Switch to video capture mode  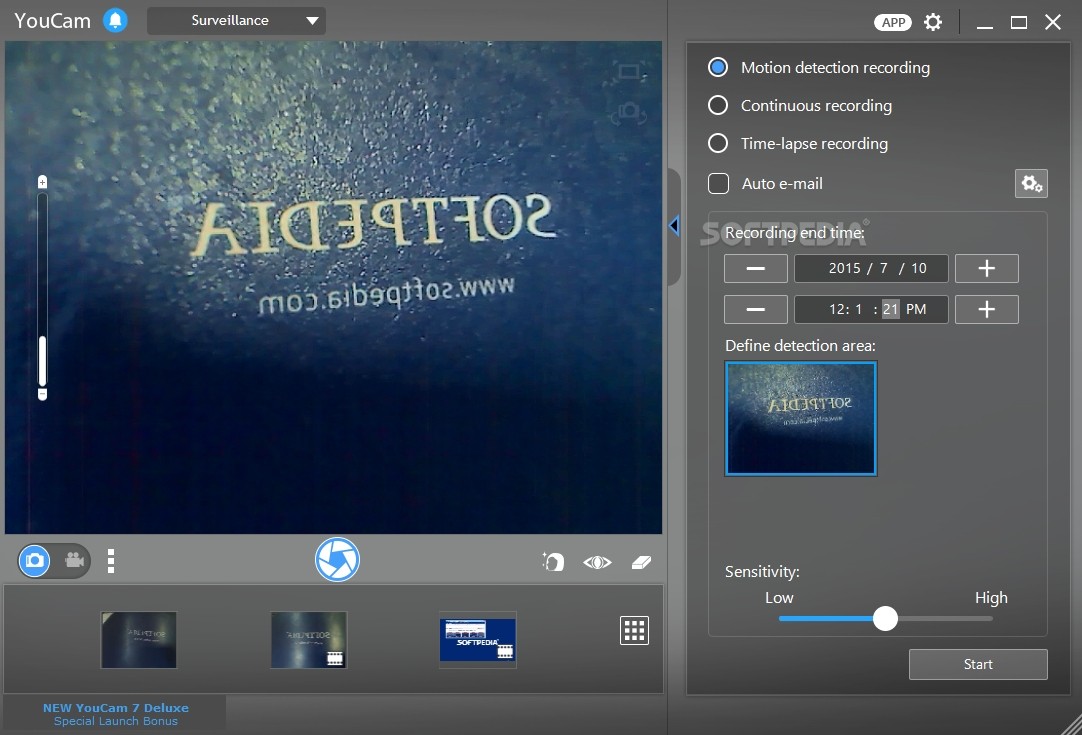(74, 560)
